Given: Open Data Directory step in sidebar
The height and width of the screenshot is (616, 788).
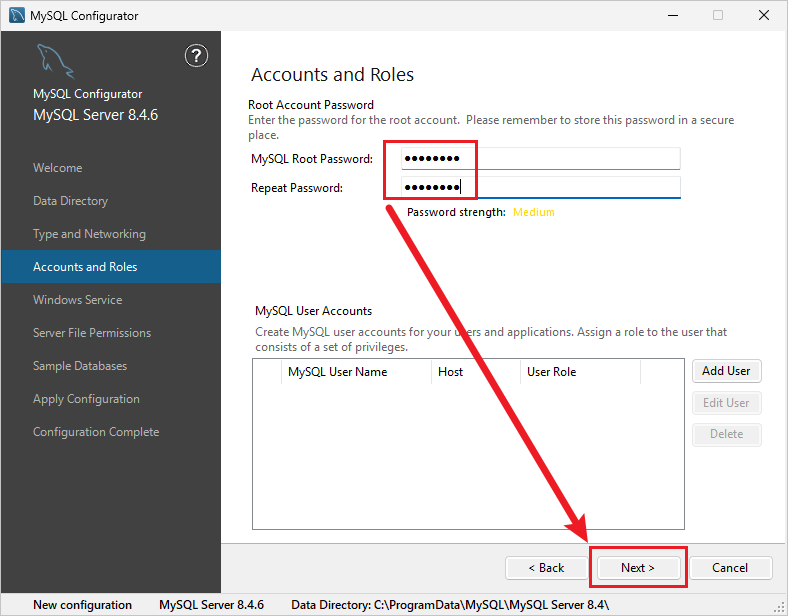Looking at the screenshot, I should coord(70,201).
